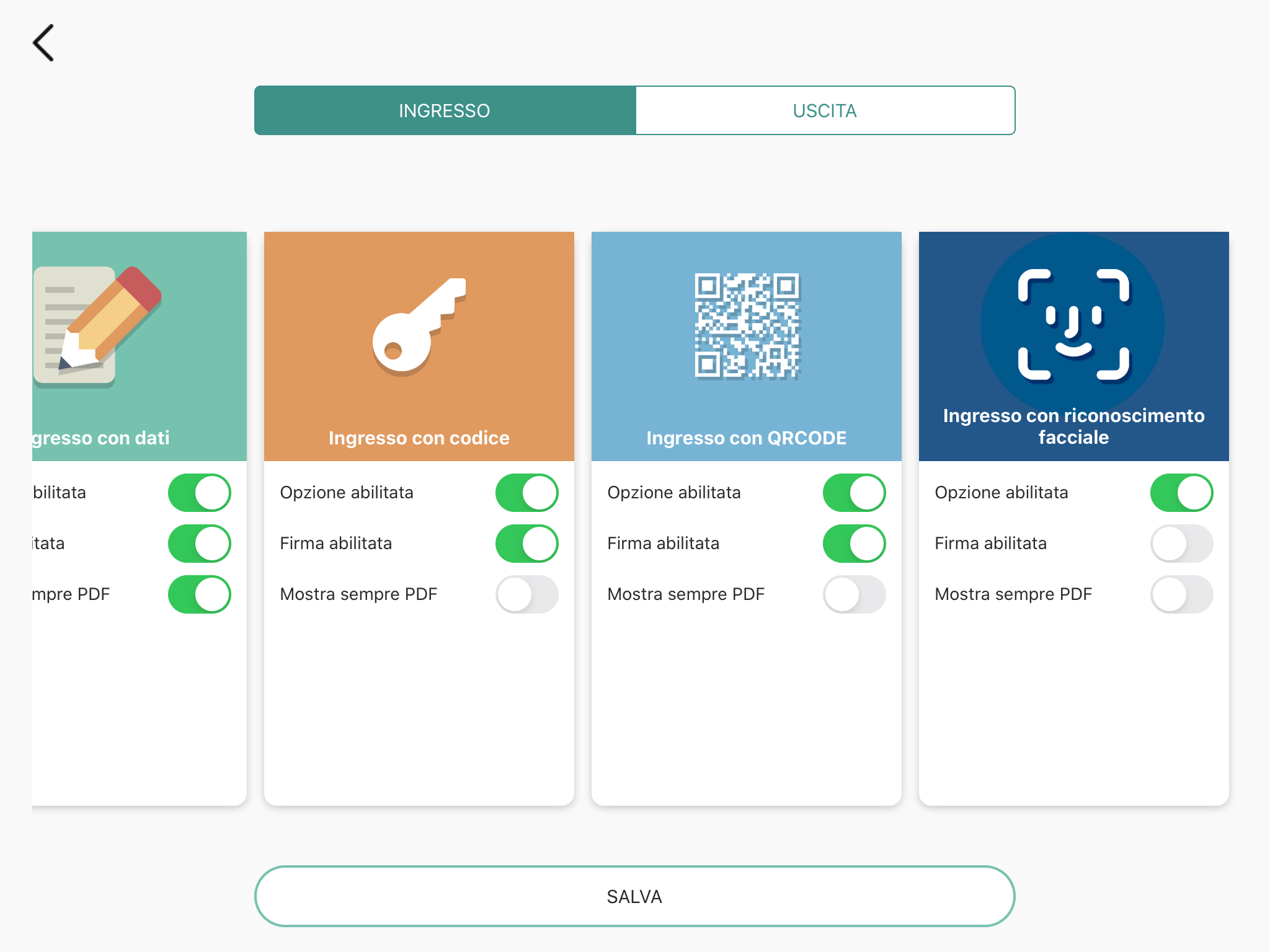Disable Firma abilitata for Ingresso con codice
The image size is (1270, 952).
point(527,544)
